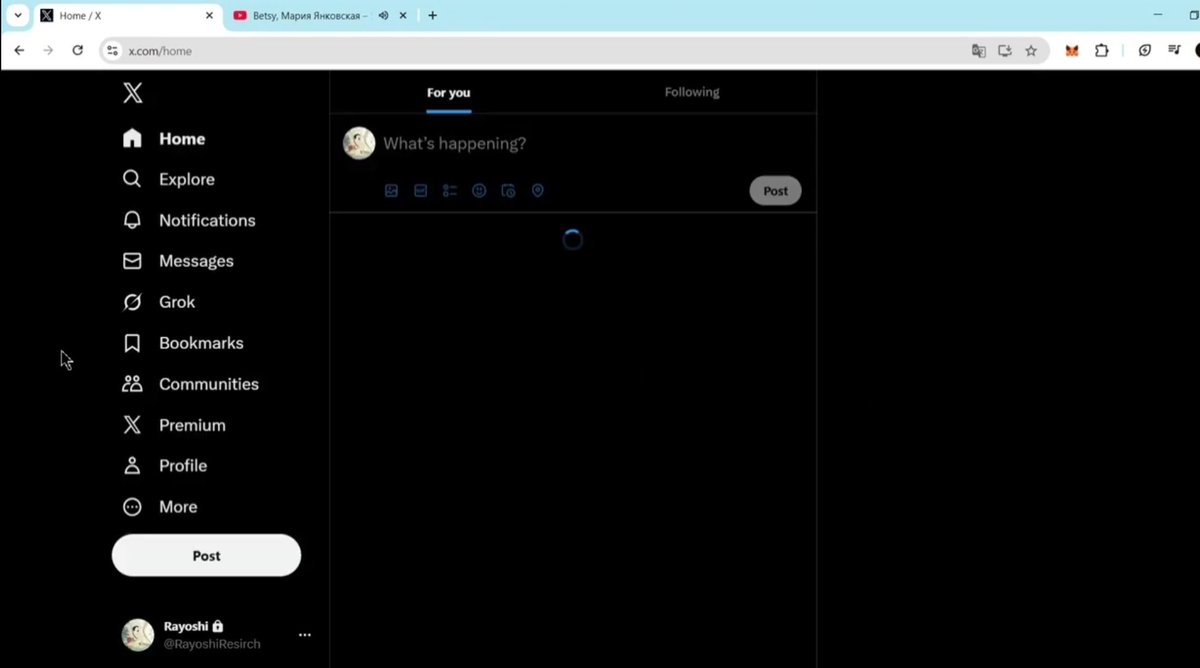Open the Explore search page

[x=168, y=179]
